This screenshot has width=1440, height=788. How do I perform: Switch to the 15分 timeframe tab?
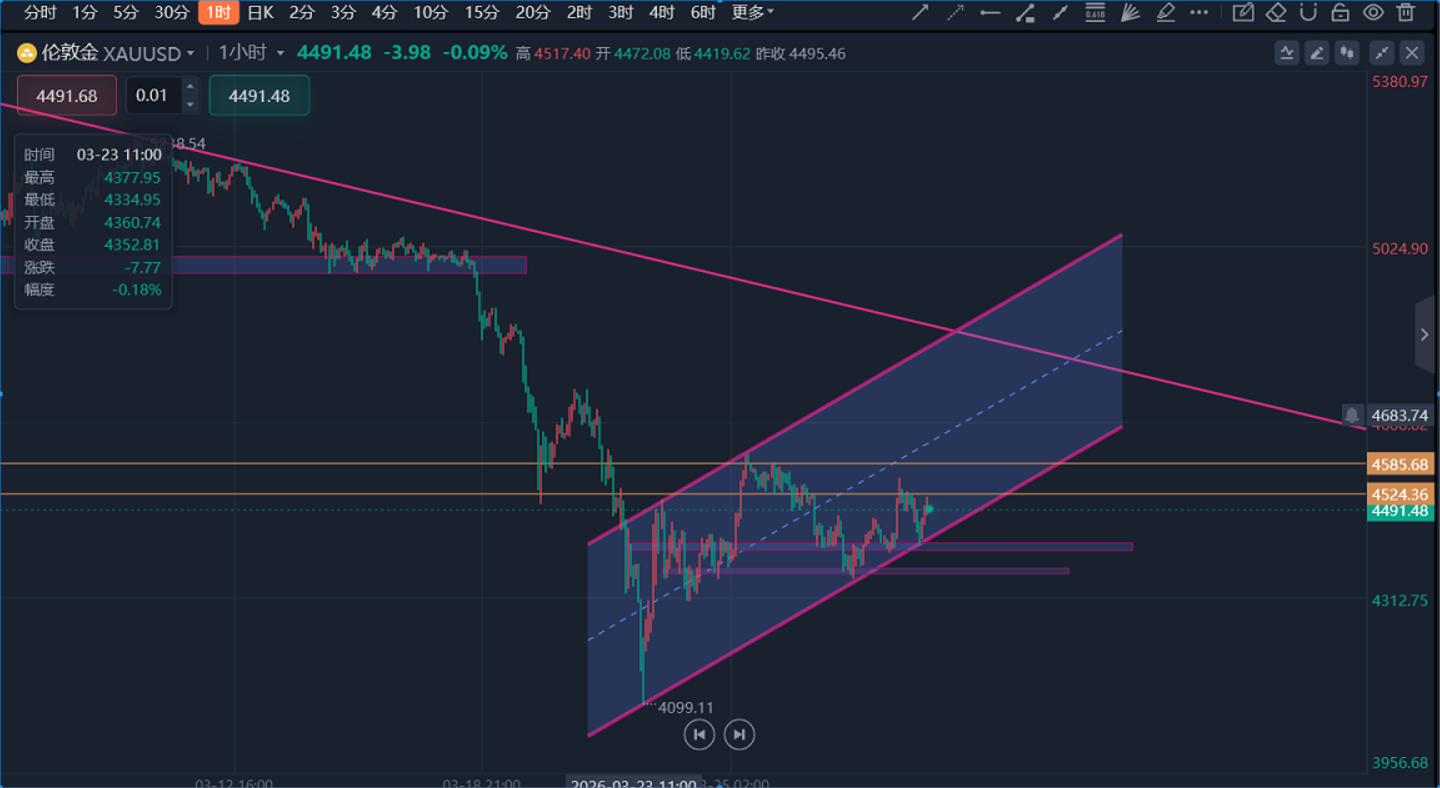481,13
